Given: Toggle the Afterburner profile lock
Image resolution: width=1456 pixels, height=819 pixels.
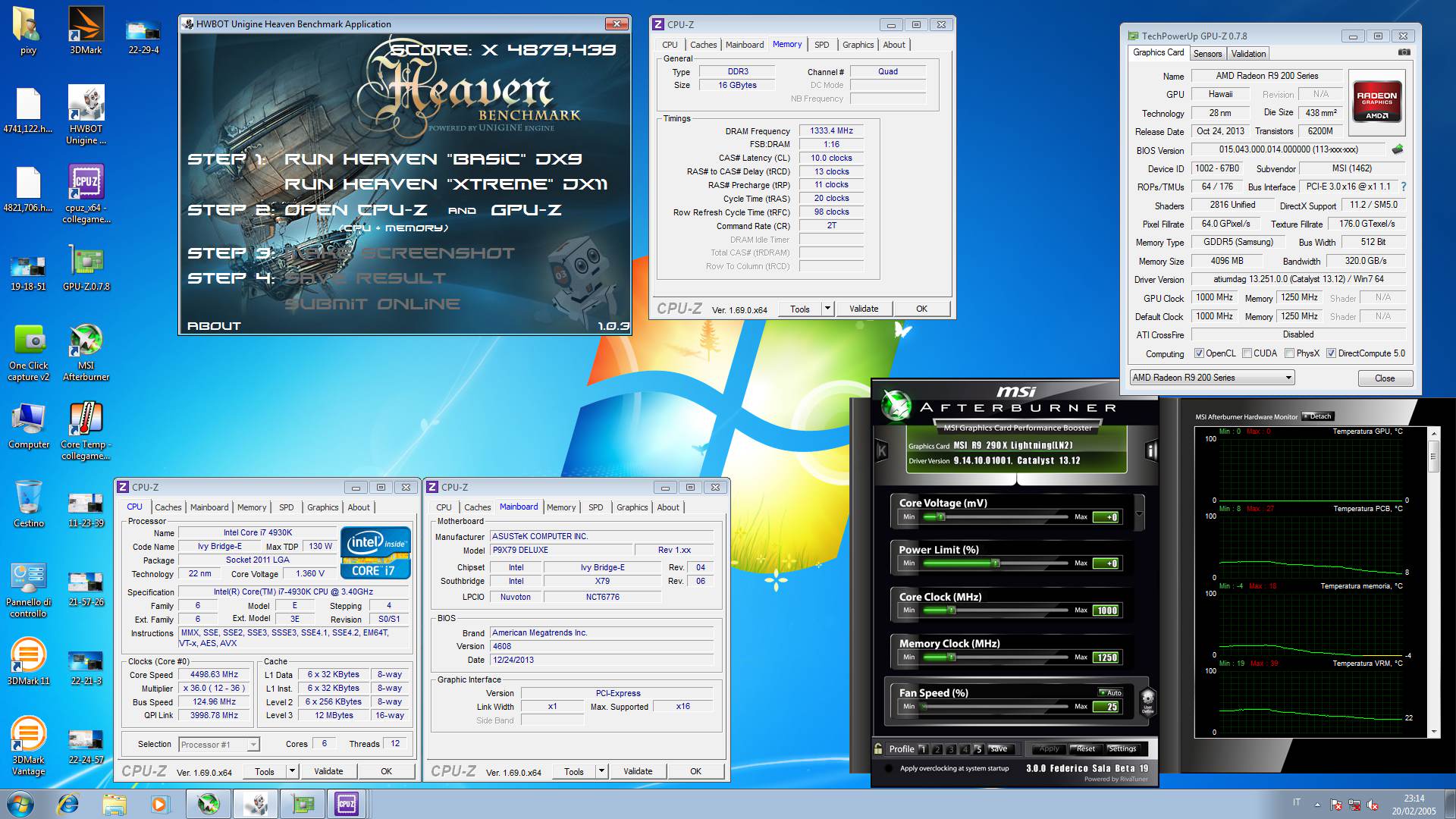Looking at the screenshot, I should (x=879, y=748).
